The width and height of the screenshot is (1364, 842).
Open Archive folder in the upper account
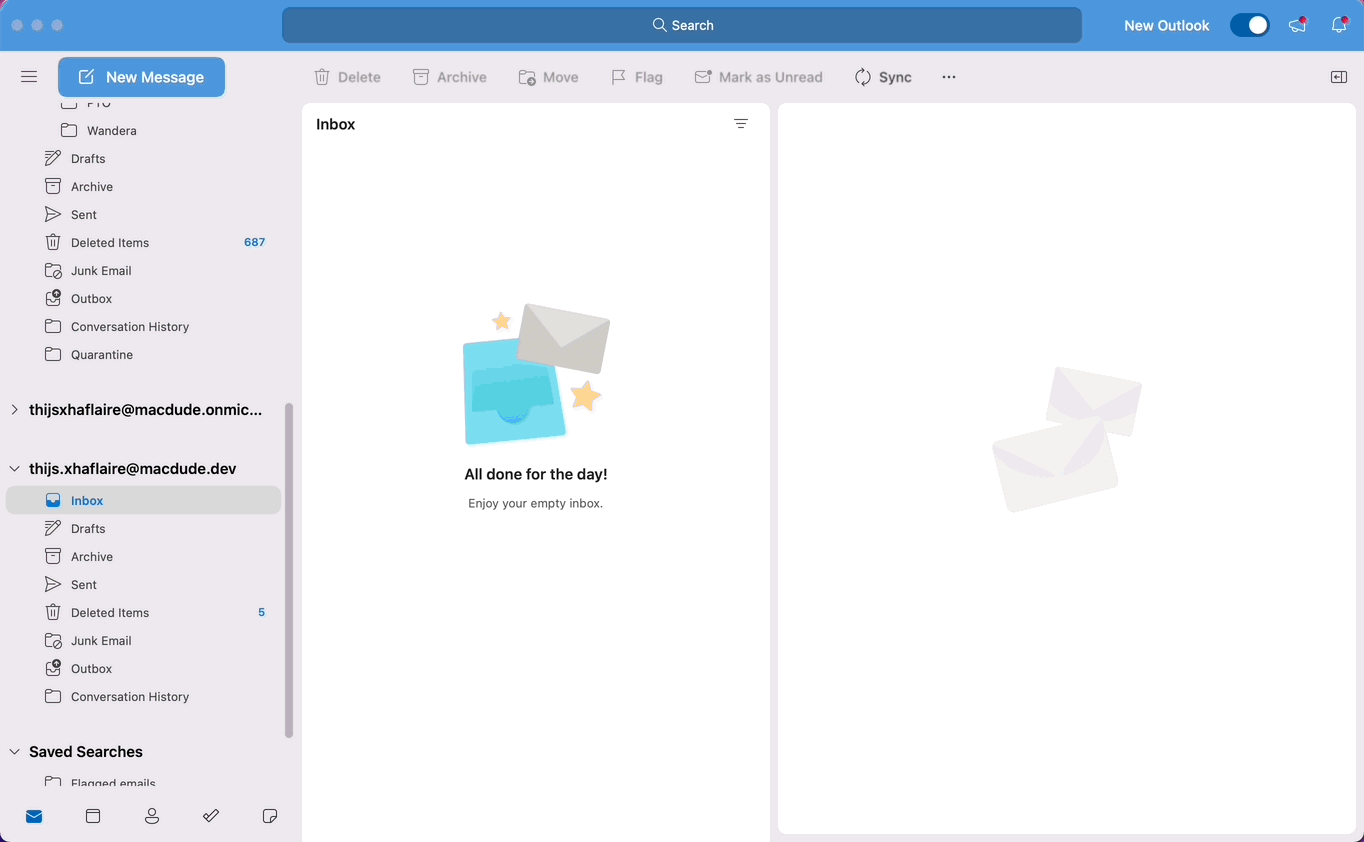pyautogui.click(x=143, y=187)
